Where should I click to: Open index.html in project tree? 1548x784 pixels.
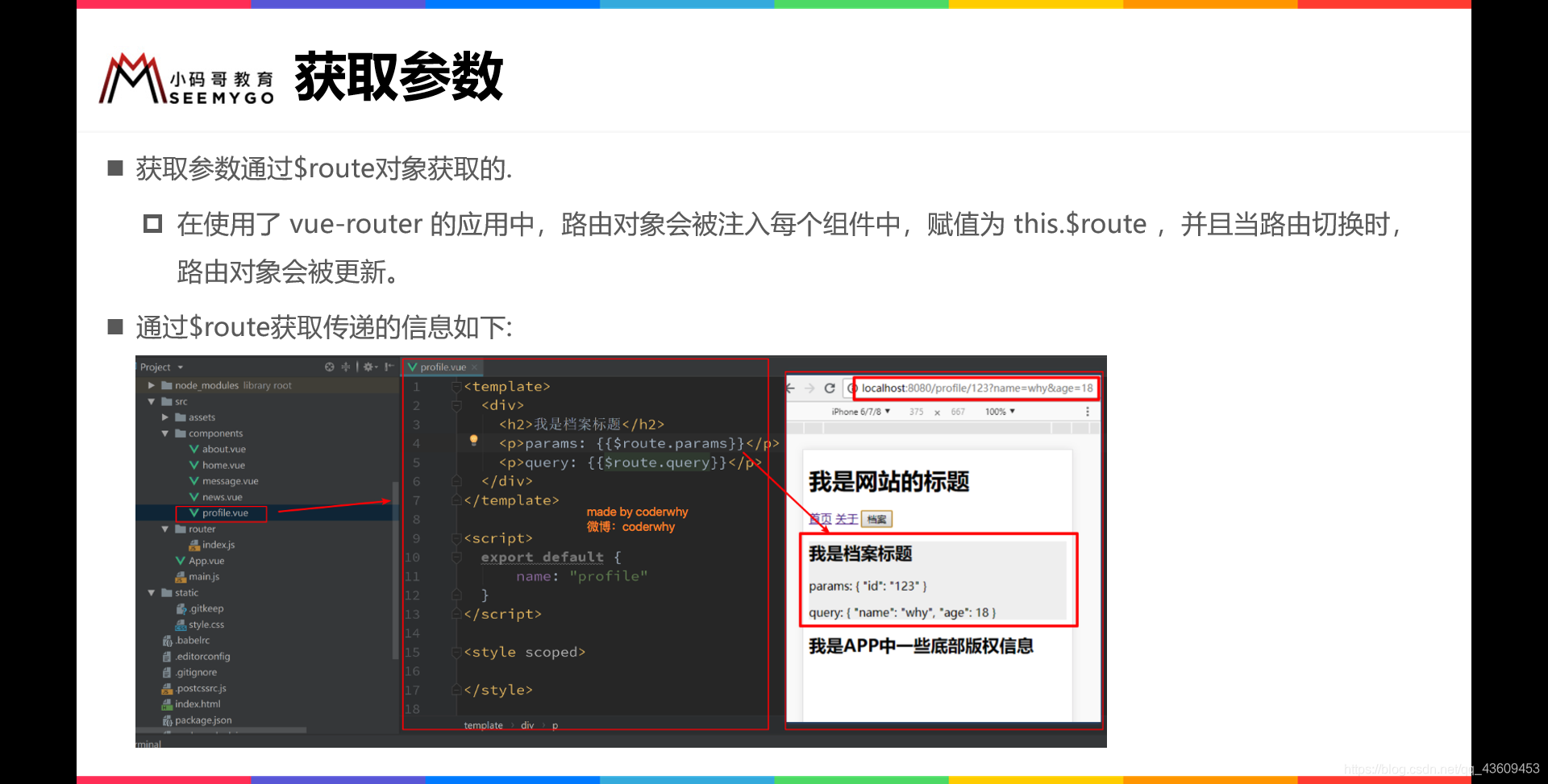[191, 704]
